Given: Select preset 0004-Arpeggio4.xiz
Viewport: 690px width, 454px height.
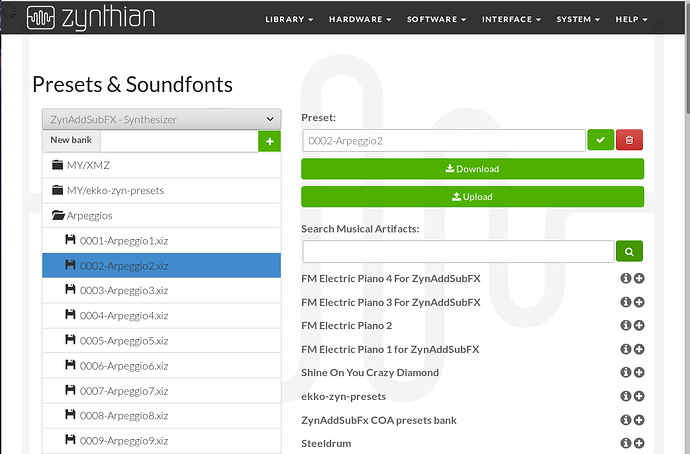Looking at the screenshot, I should click(x=161, y=315).
